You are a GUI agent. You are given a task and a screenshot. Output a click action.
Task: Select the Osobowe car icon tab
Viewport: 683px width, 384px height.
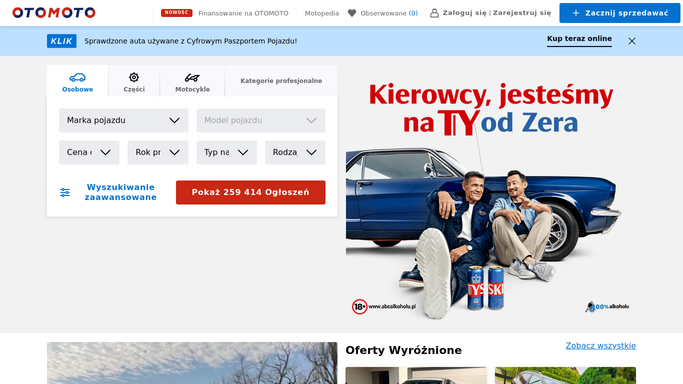coord(78,81)
